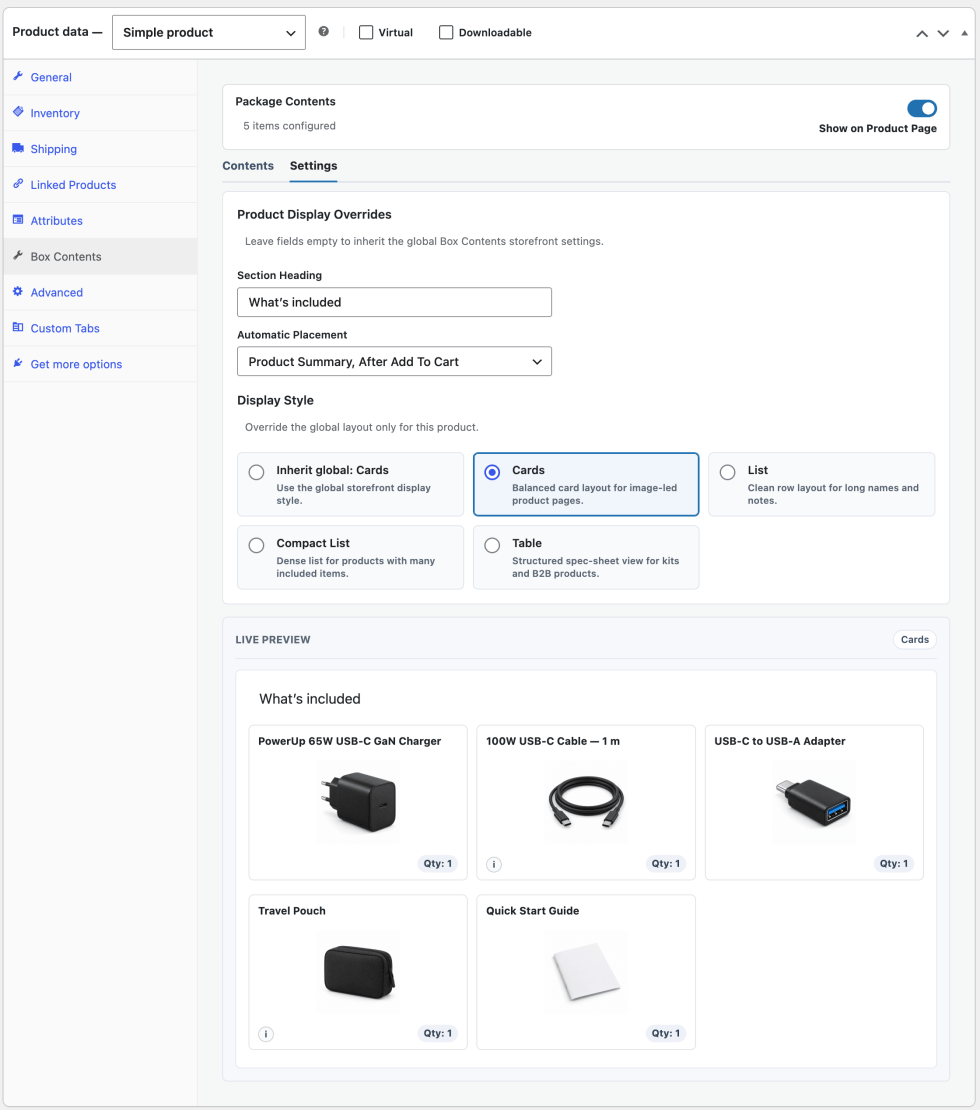Click the Attributes table icon

(x=18, y=219)
